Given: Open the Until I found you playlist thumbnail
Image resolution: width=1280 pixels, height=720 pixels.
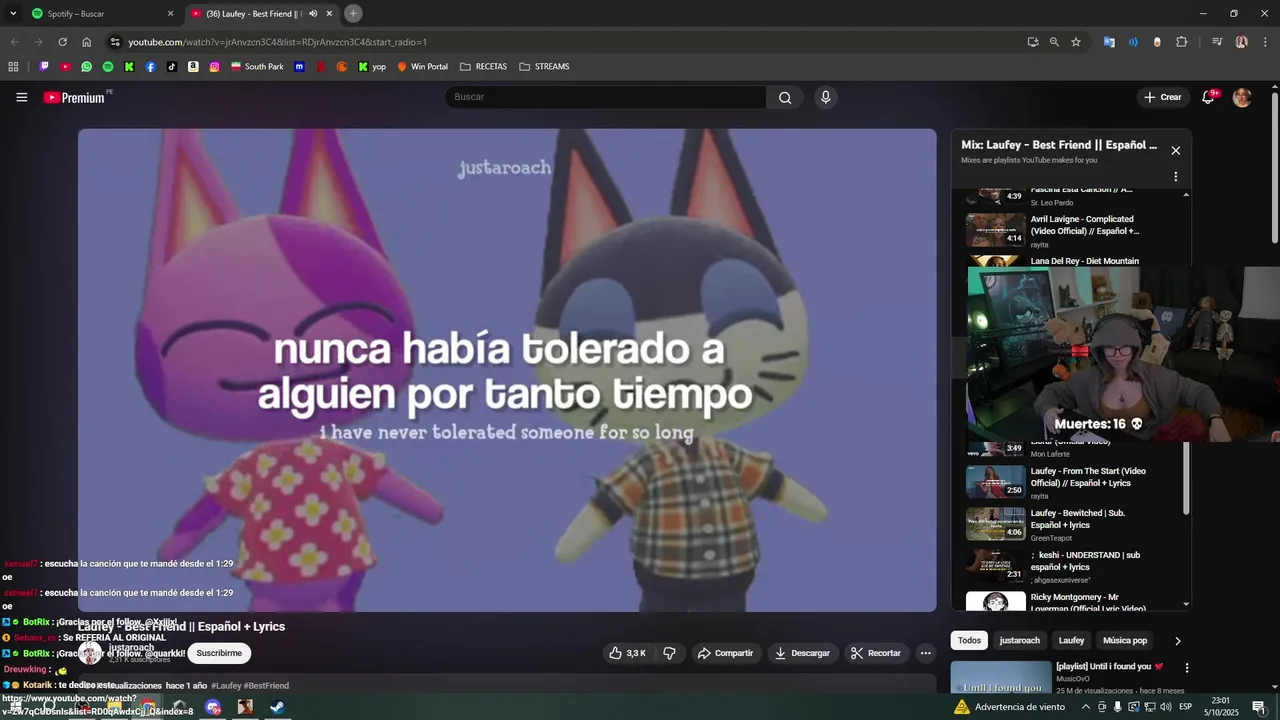Looking at the screenshot, I should [1000, 678].
